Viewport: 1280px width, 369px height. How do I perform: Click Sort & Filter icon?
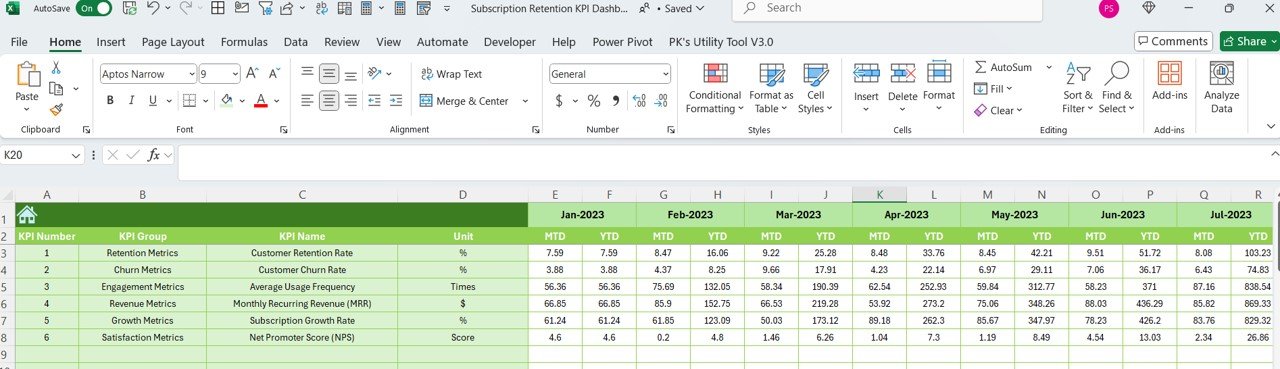1078,74
